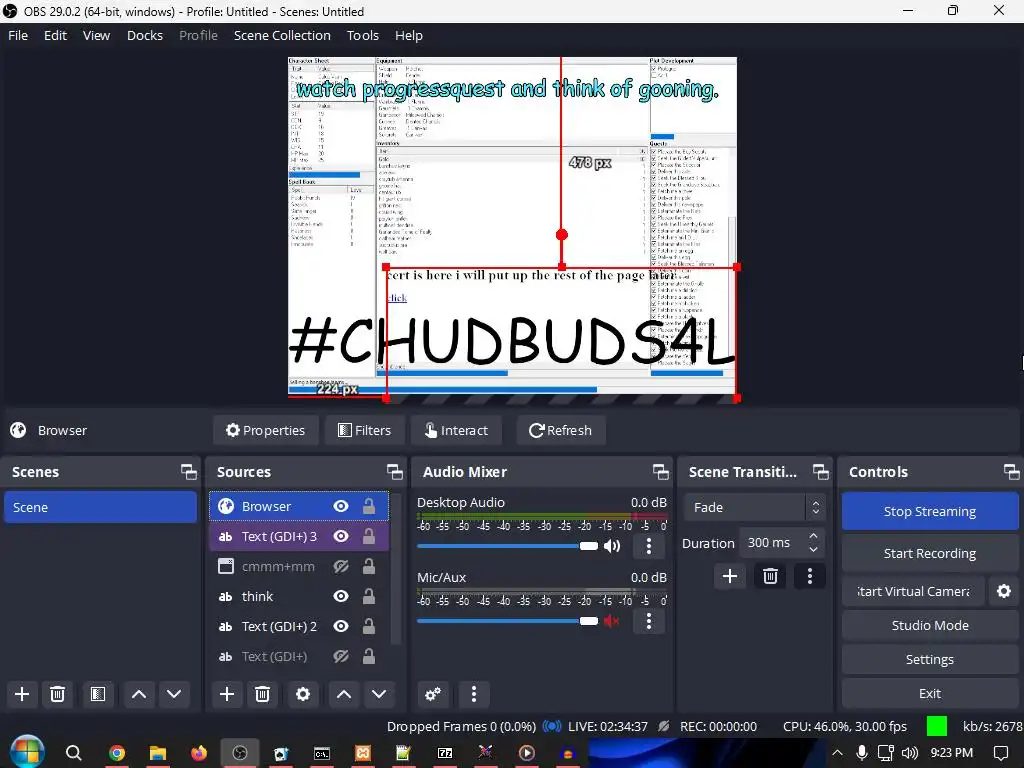Open the Docks menu
Screen dimensions: 1024x768
point(145,35)
